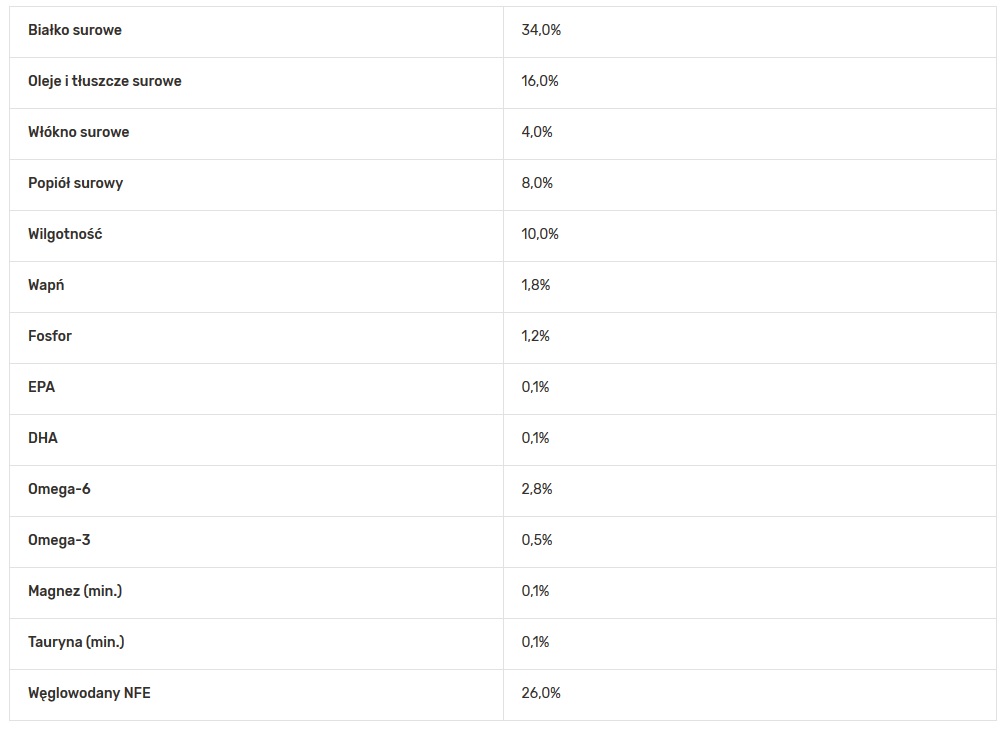Click the Popiół surowy label
This screenshot has height=729, width=1007.
pos(76,183)
